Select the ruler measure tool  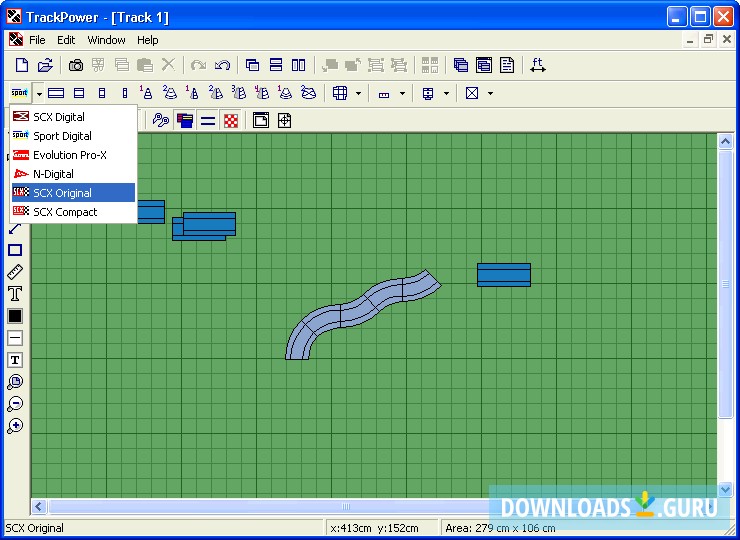(15, 272)
